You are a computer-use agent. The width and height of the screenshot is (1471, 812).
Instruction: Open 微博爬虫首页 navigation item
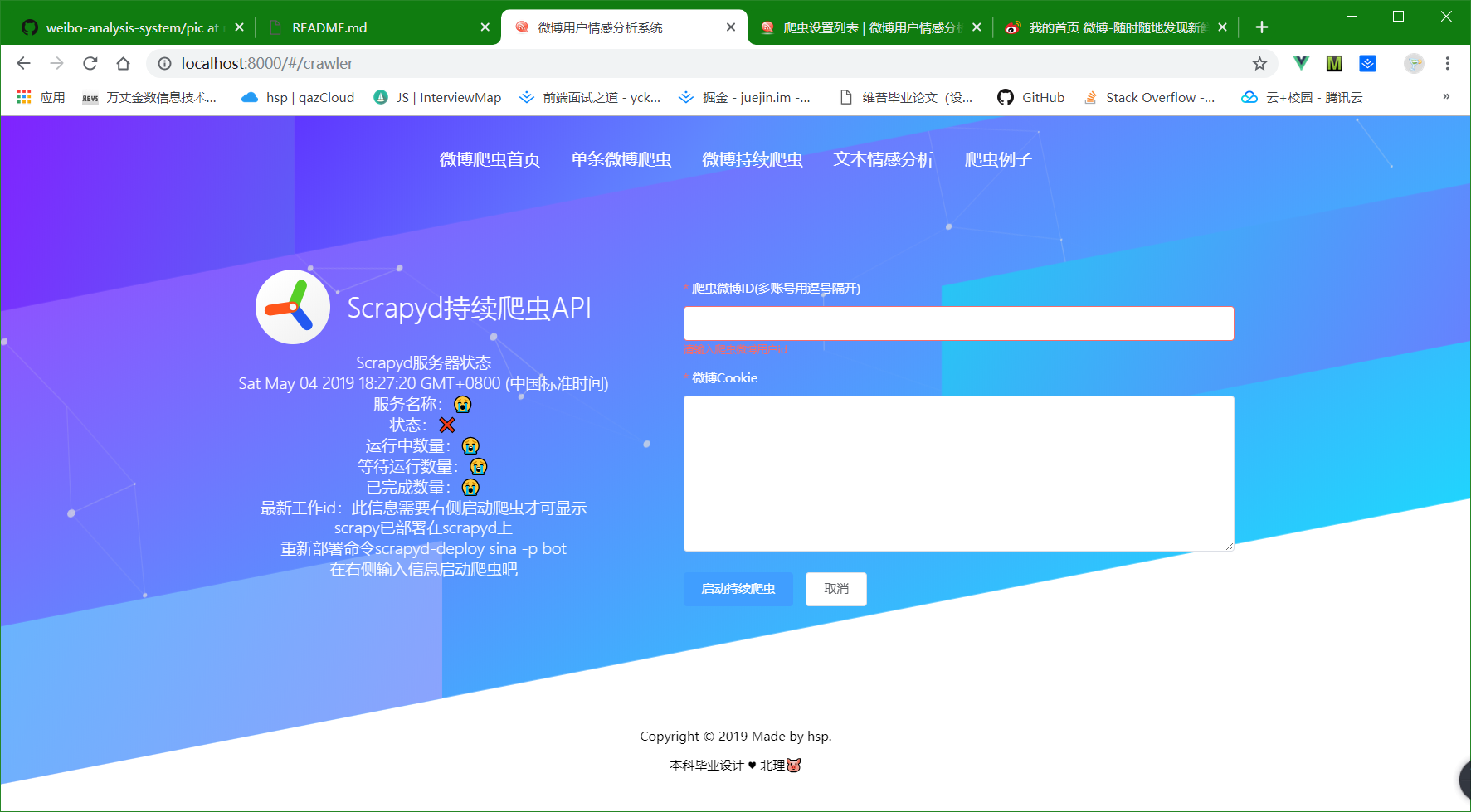tap(490, 159)
